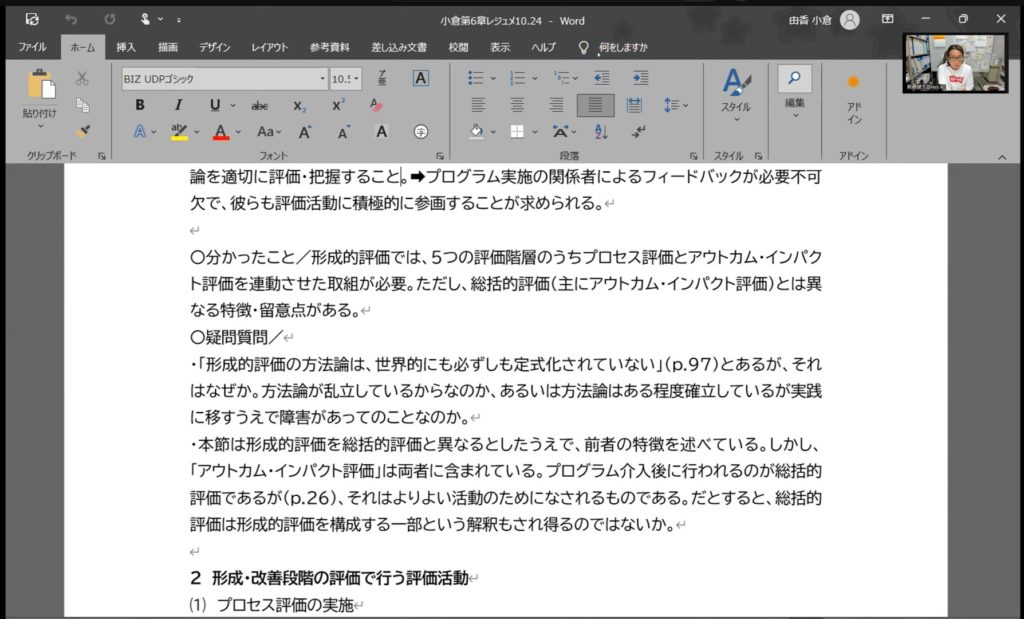Click the enclosed character (囲い文字) icon
Viewport: 1024px width, 619px height.
[x=421, y=131]
